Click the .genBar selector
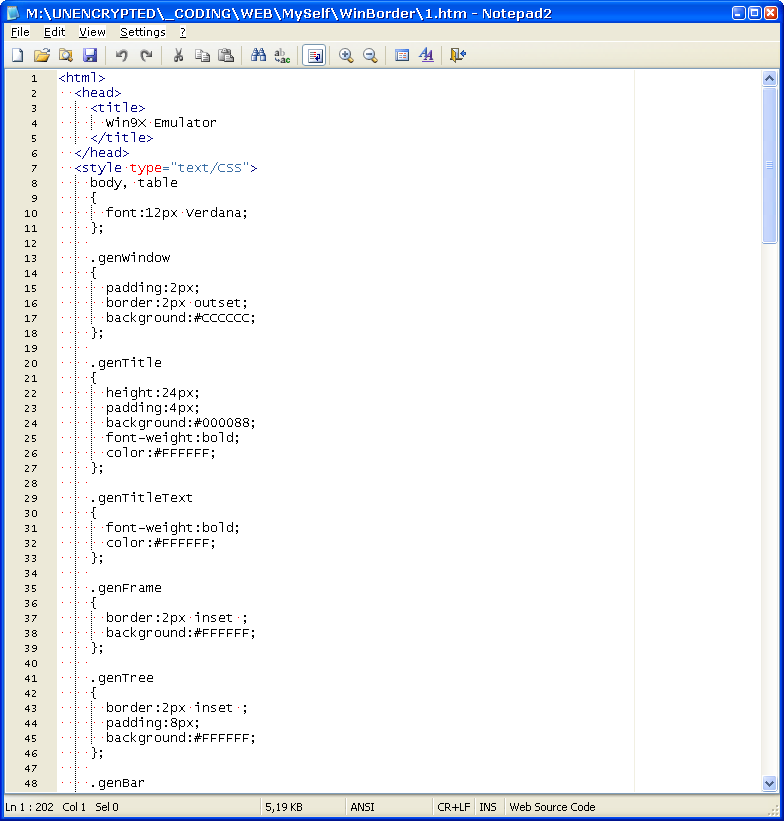Screen dimensions: 784x821 point(117,783)
